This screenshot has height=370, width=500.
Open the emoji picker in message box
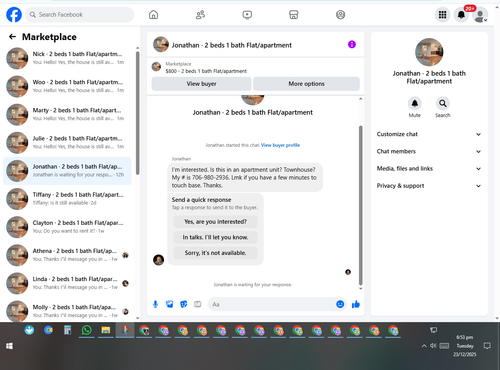coord(340,304)
